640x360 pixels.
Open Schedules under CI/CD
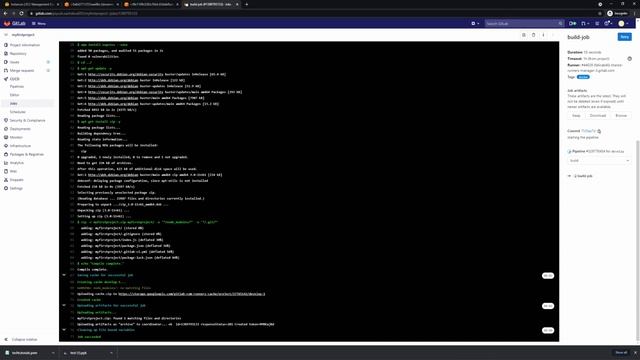pyautogui.click(x=18, y=112)
